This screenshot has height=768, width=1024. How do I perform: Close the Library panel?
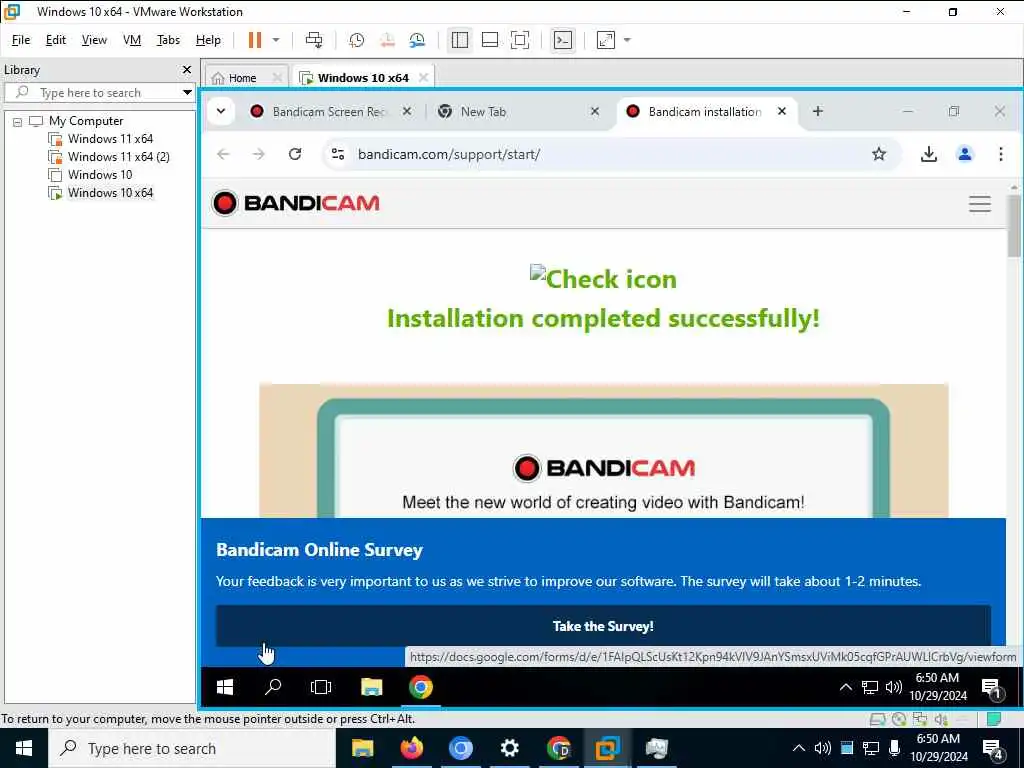[187, 69]
